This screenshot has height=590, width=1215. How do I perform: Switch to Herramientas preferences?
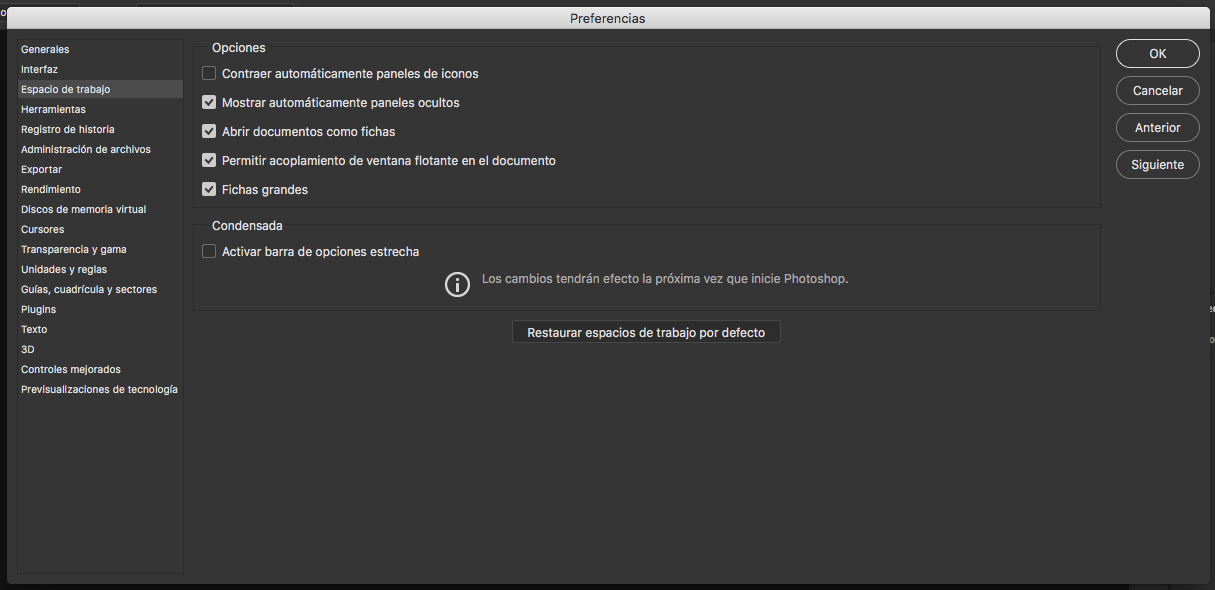pyautogui.click(x=53, y=109)
